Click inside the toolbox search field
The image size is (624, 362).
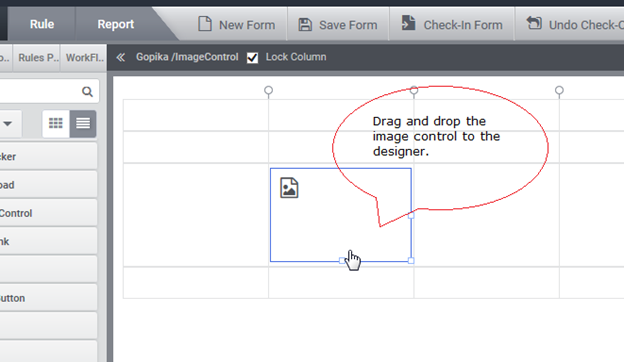tap(40, 92)
